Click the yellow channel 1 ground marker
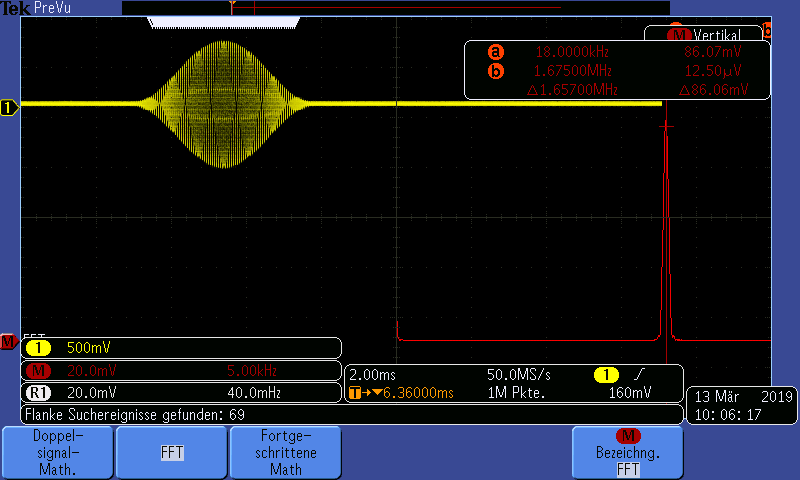This screenshot has width=800, height=480. tap(10, 107)
